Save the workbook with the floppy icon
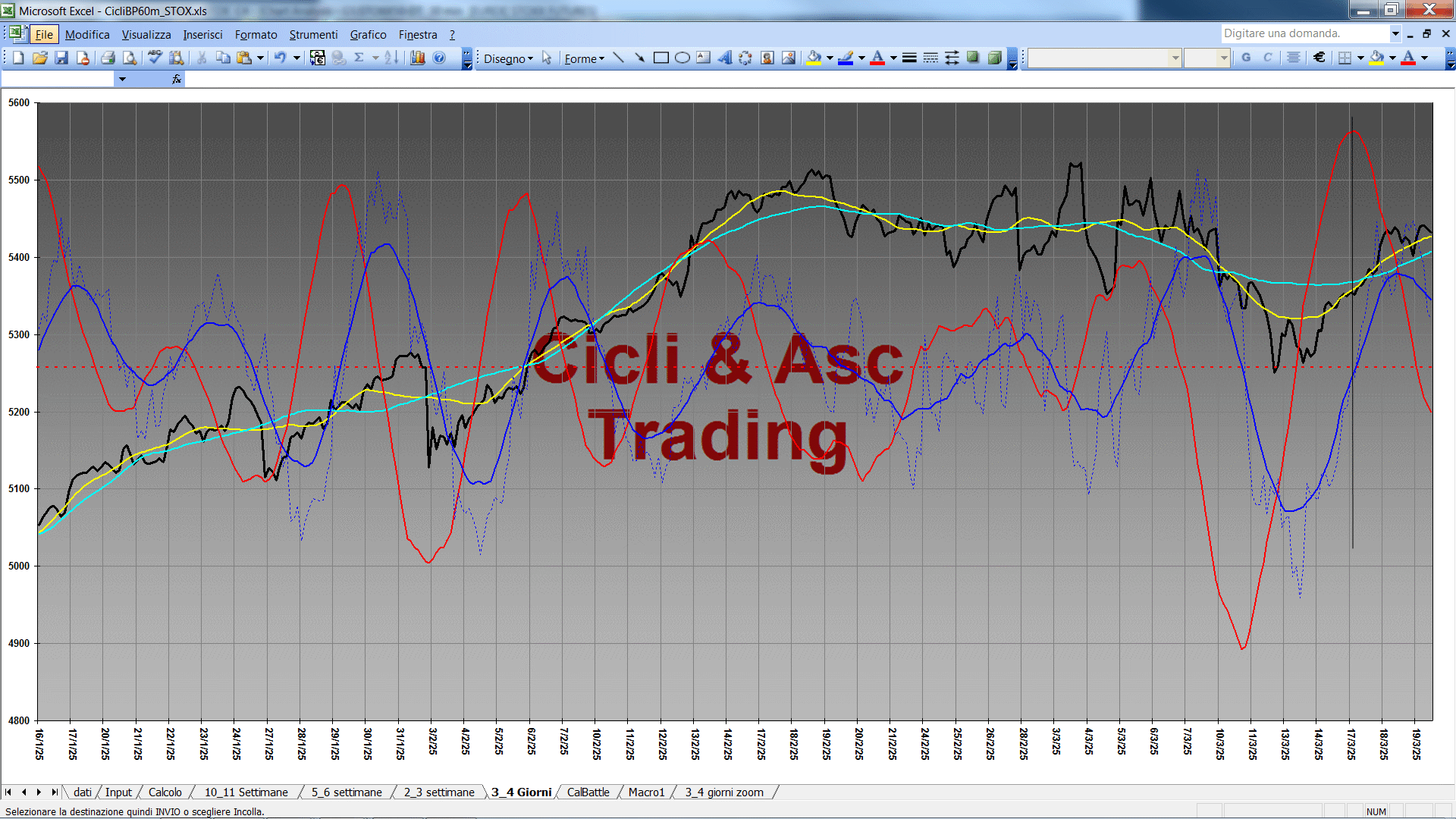The height and width of the screenshot is (819, 1456). pos(61,58)
